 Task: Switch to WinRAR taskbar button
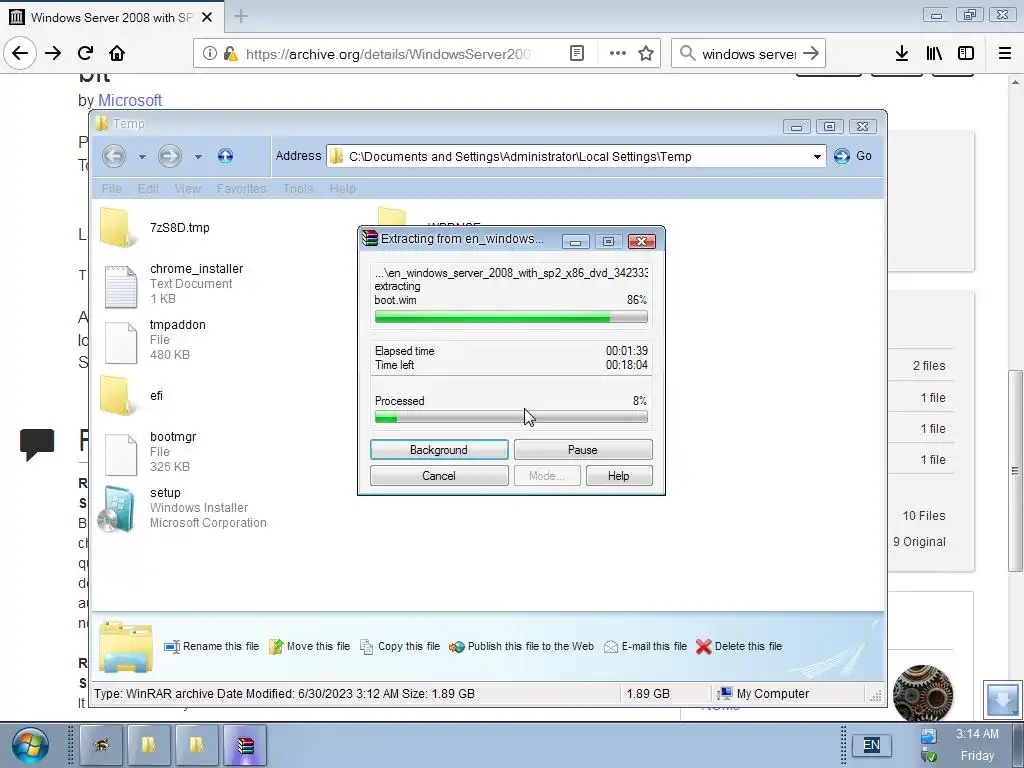pyautogui.click(x=245, y=745)
